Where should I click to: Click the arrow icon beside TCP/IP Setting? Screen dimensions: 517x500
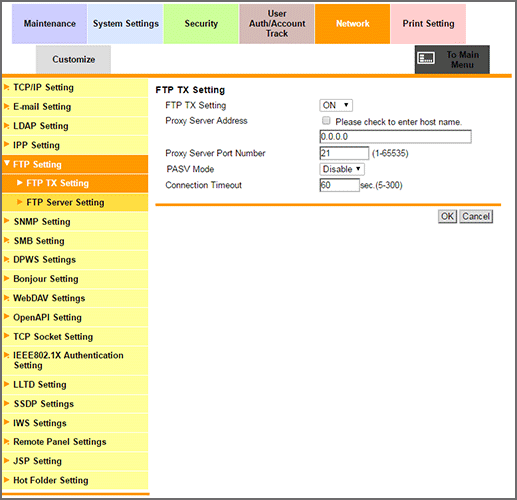pos(6,87)
